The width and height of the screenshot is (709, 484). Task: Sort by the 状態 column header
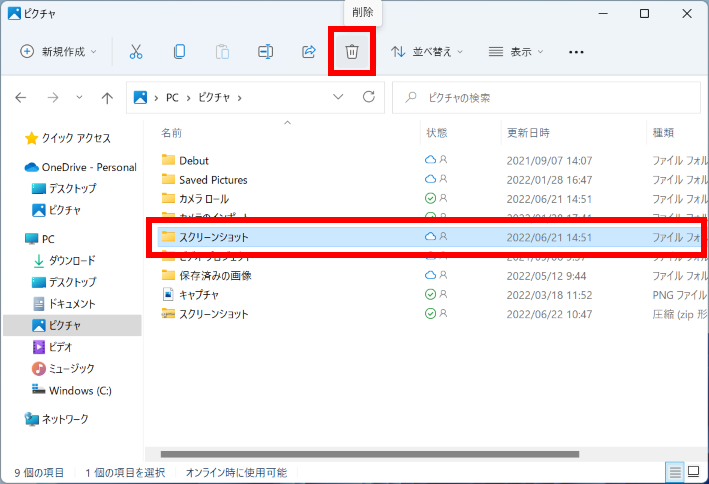[436, 133]
